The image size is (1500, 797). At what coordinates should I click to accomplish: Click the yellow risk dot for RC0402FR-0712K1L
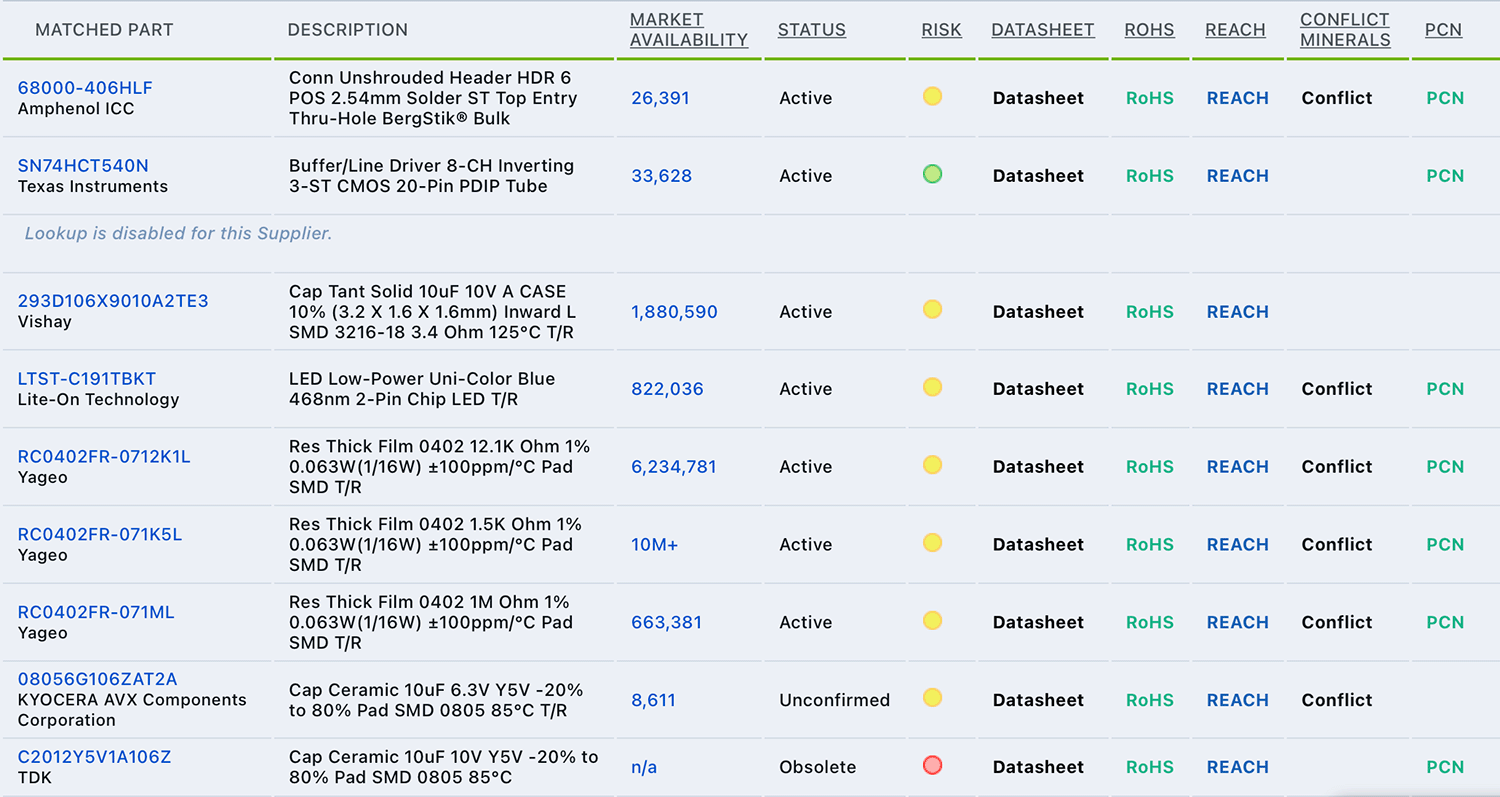point(932,465)
